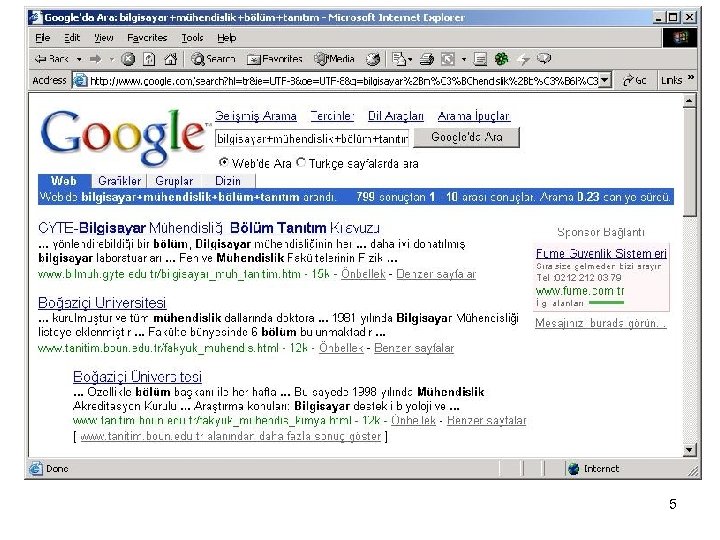
Task: Select the Web'de Ara radio button
Action: point(224,162)
